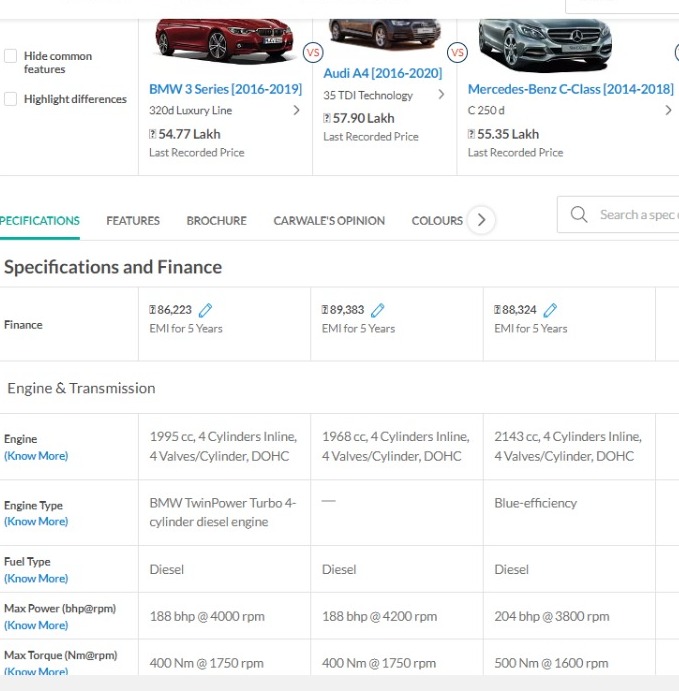
Task: Edit the Mercedes C-Class EMI pencil icon
Action: point(550,310)
